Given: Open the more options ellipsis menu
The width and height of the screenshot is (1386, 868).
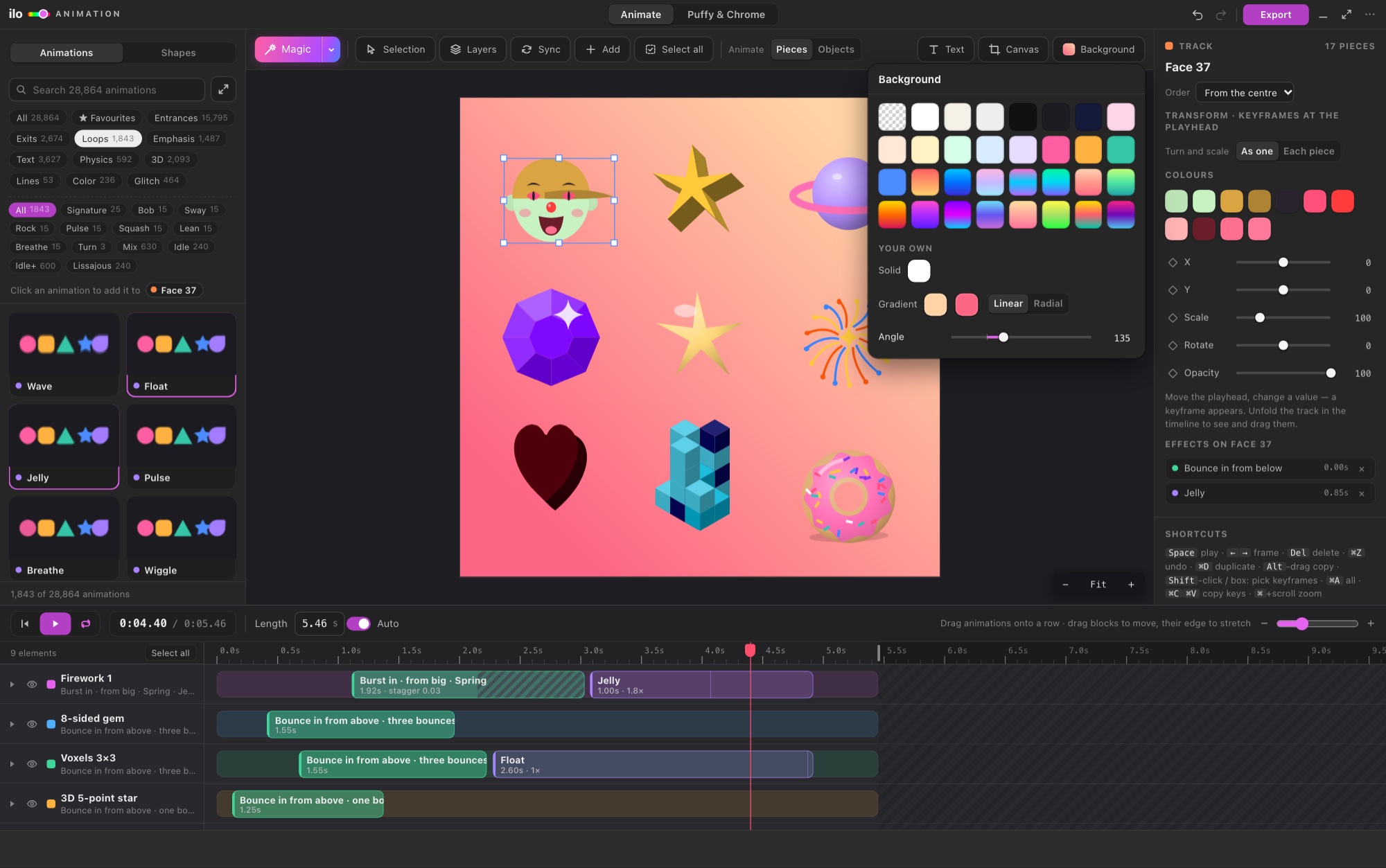Looking at the screenshot, I should [1369, 15].
